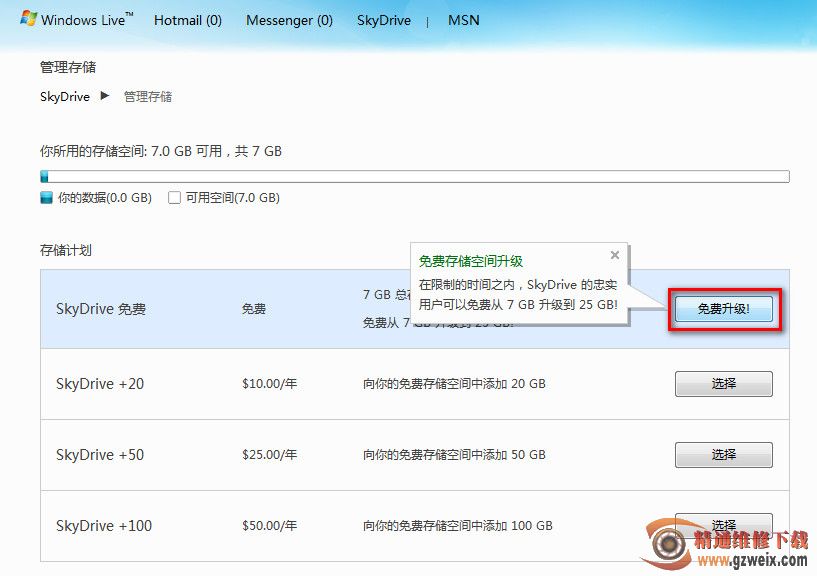Click the 管理存储 breadcrumb entry
This screenshot has width=817, height=576.
click(x=147, y=96)
